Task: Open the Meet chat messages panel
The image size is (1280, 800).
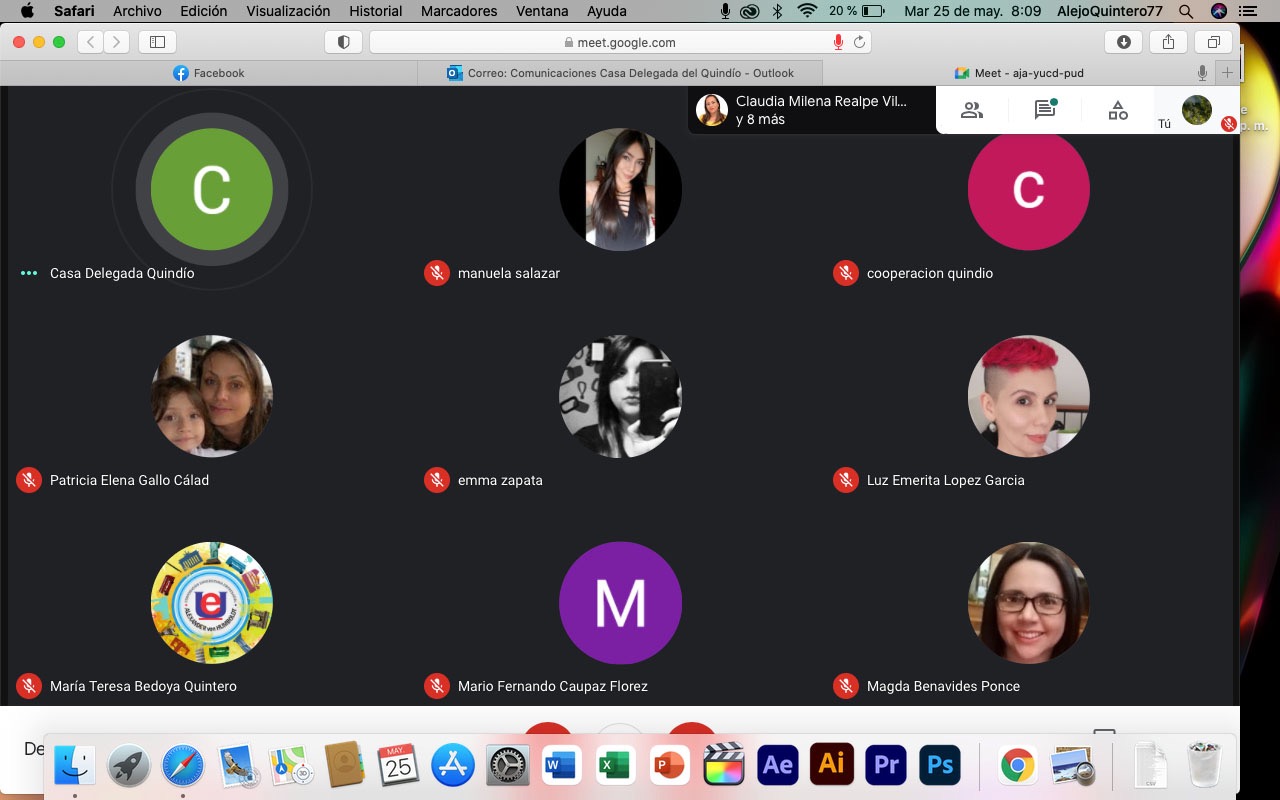Action: [x=1045, y=110]
